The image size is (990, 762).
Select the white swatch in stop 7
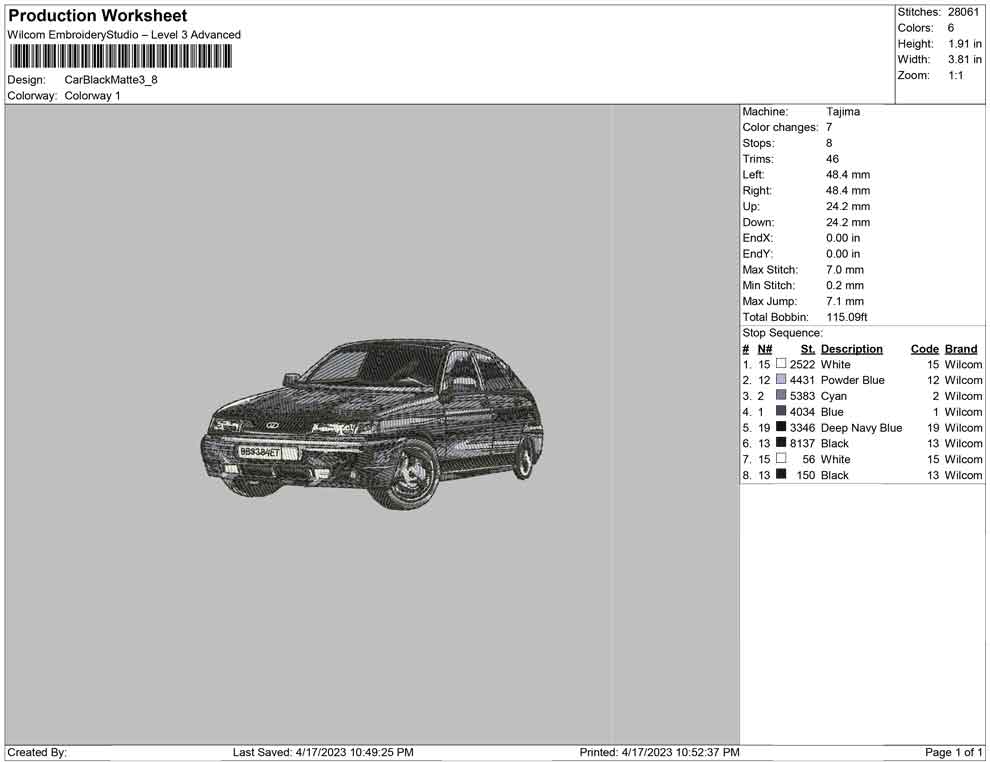coord(781,459)
